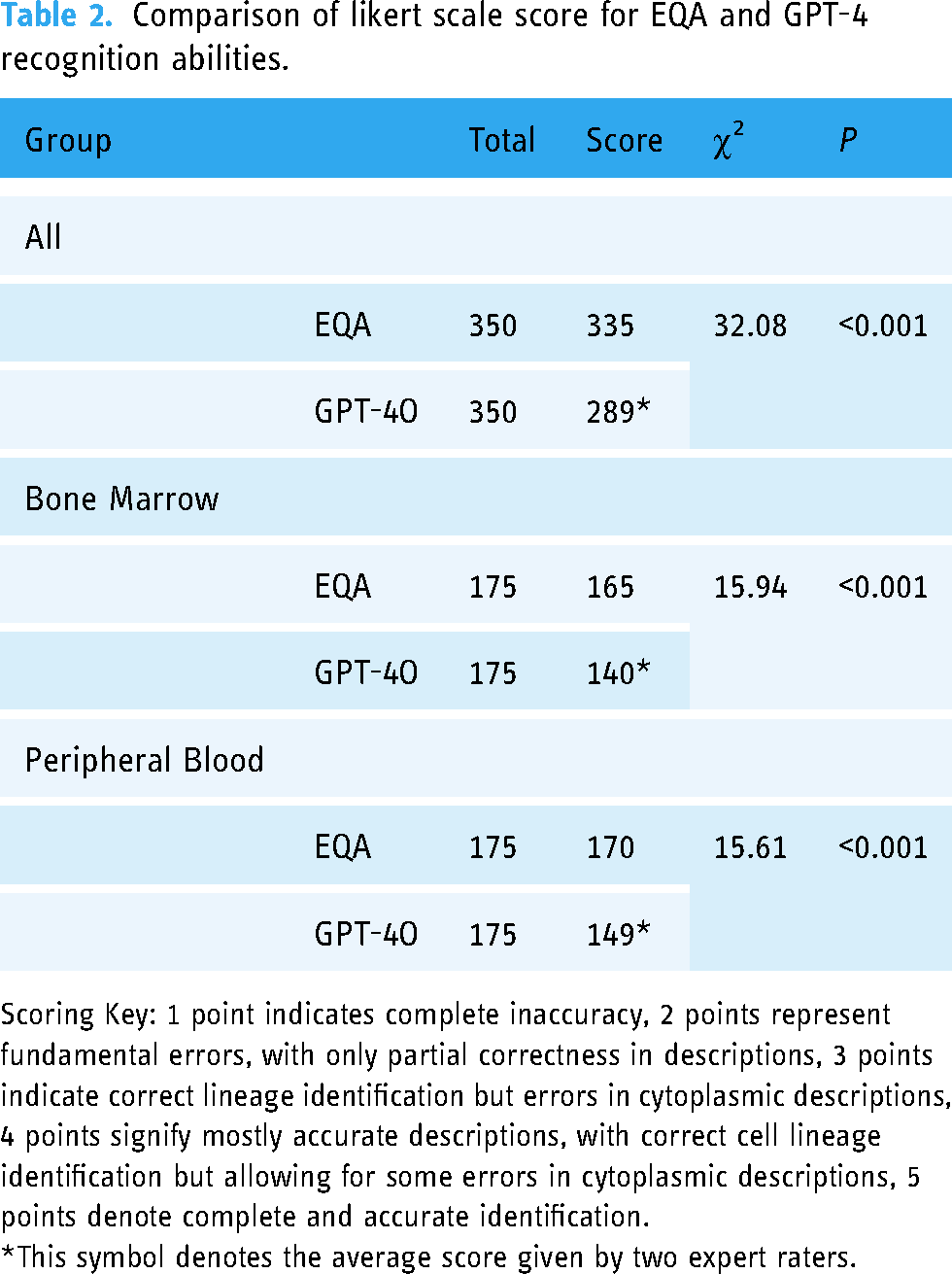The height and width of the screenshot is (1274, 952).
Task: Select the "Bone Marrow" group row label
Action: coord(122,499)
